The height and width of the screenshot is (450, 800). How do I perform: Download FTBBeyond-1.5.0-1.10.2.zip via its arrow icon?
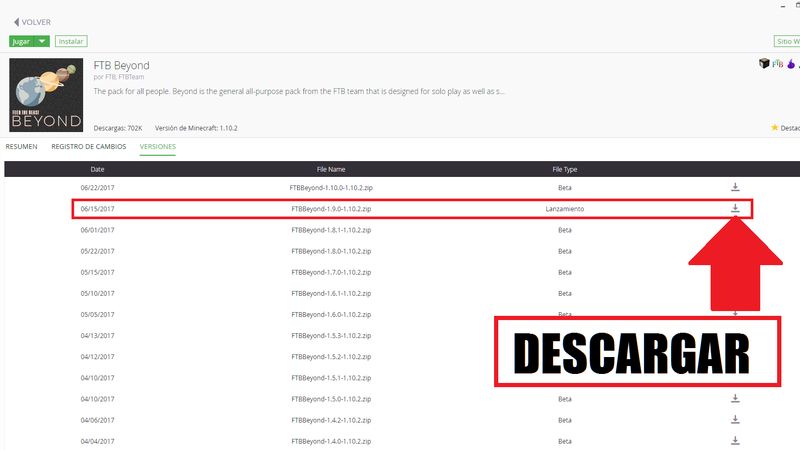(735, 398)
